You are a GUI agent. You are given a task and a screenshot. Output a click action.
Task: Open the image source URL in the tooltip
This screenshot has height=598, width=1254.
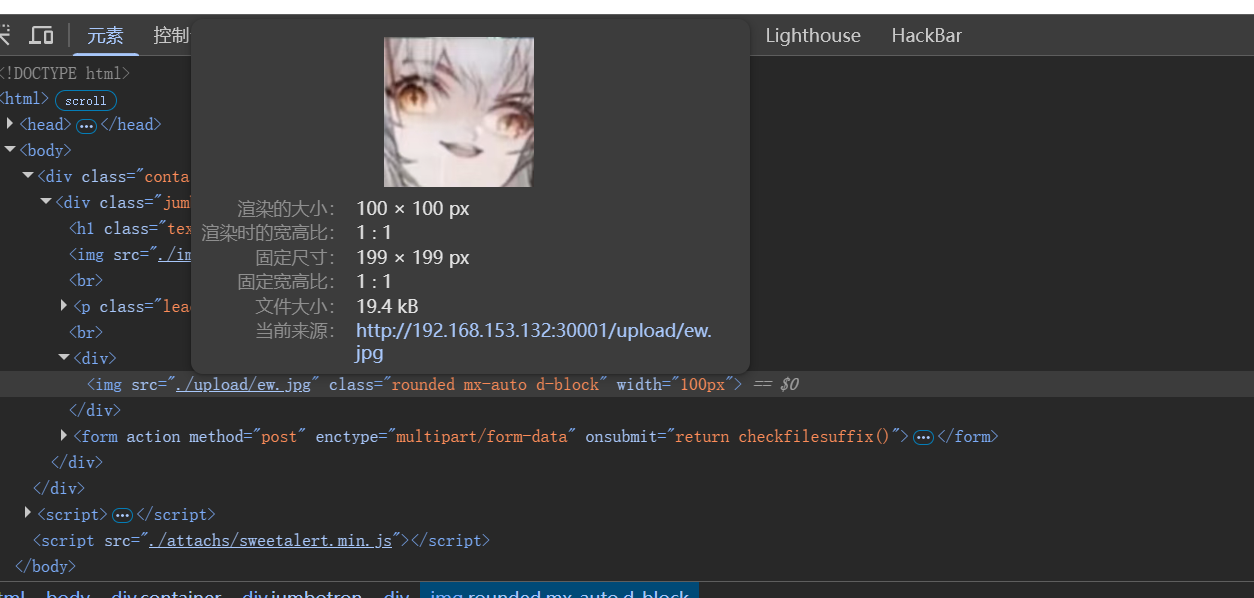[x=534, y=341]
